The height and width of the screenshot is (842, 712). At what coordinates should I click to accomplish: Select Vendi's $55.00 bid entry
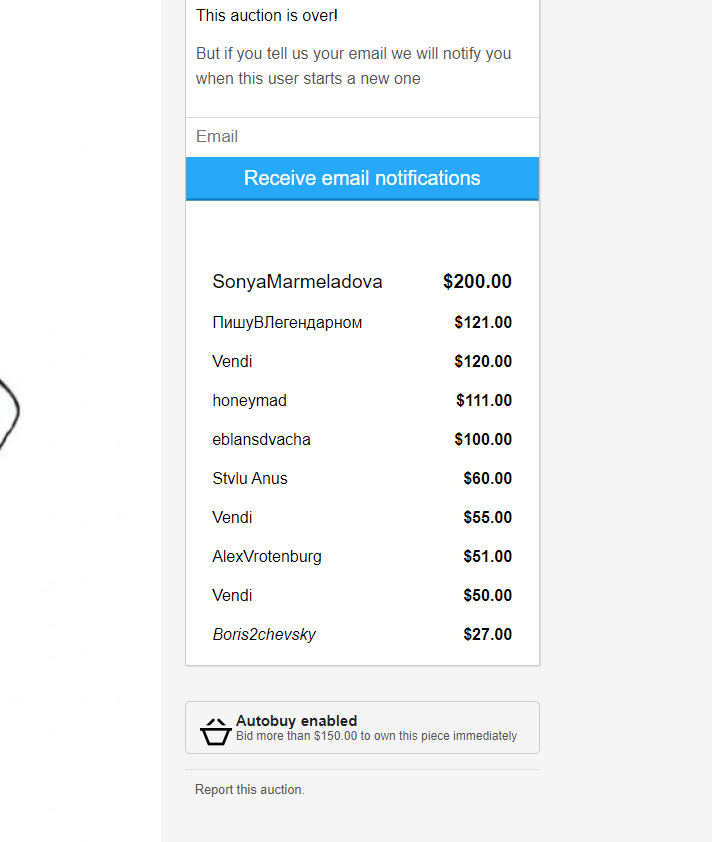[232, 518]
